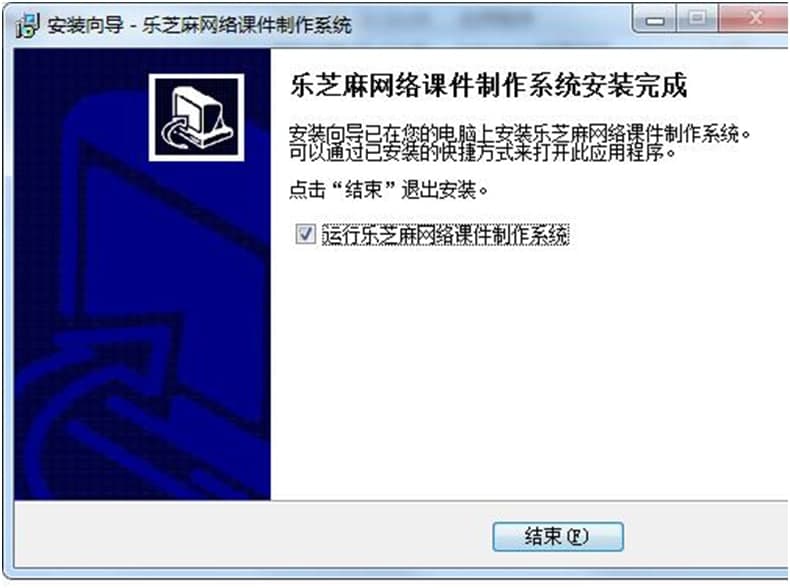Click the 点击“结束”退出安装 instruction text
Image resolution: width=790 pixels, height=588 pixels.
pos(388,190)
